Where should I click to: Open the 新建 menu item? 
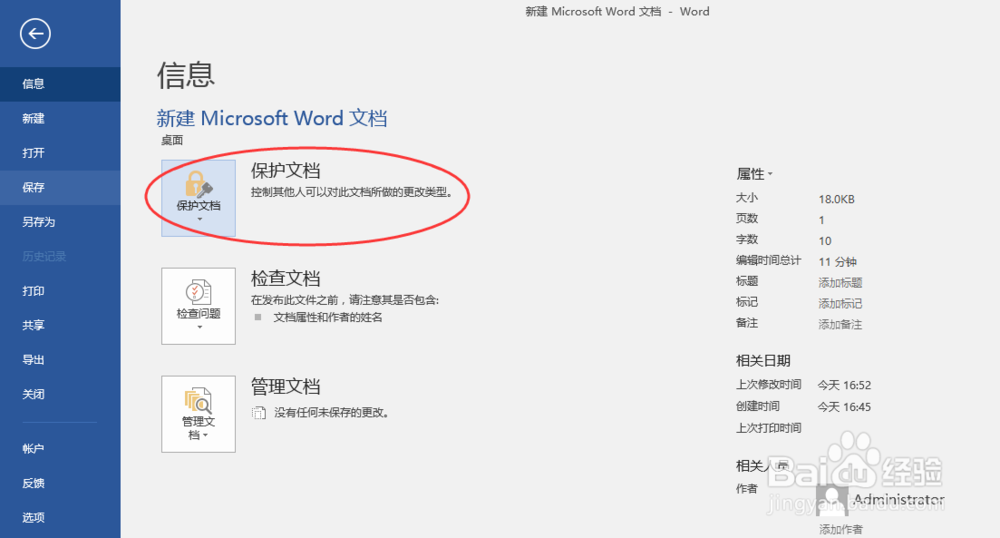pyautogui.click(x=60, y=119)
